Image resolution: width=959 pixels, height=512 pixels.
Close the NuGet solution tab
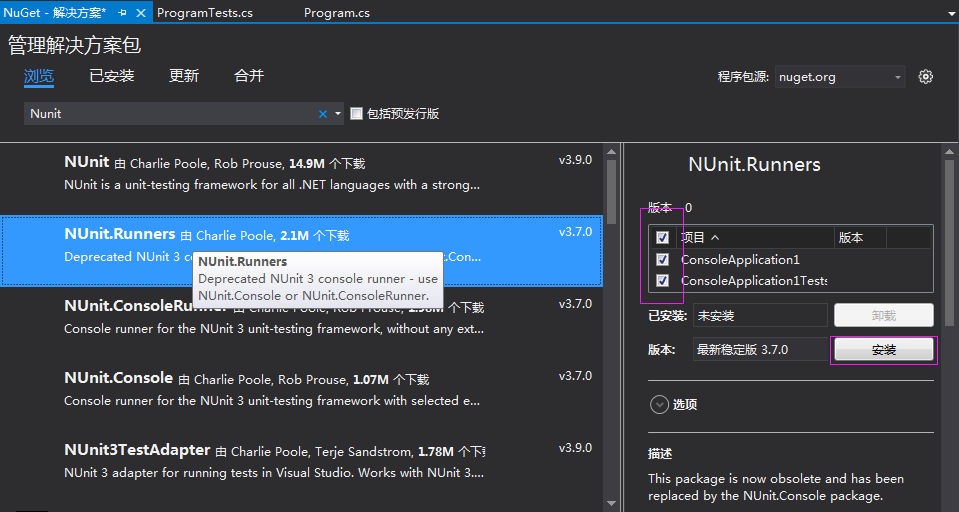tap(141, 13)
